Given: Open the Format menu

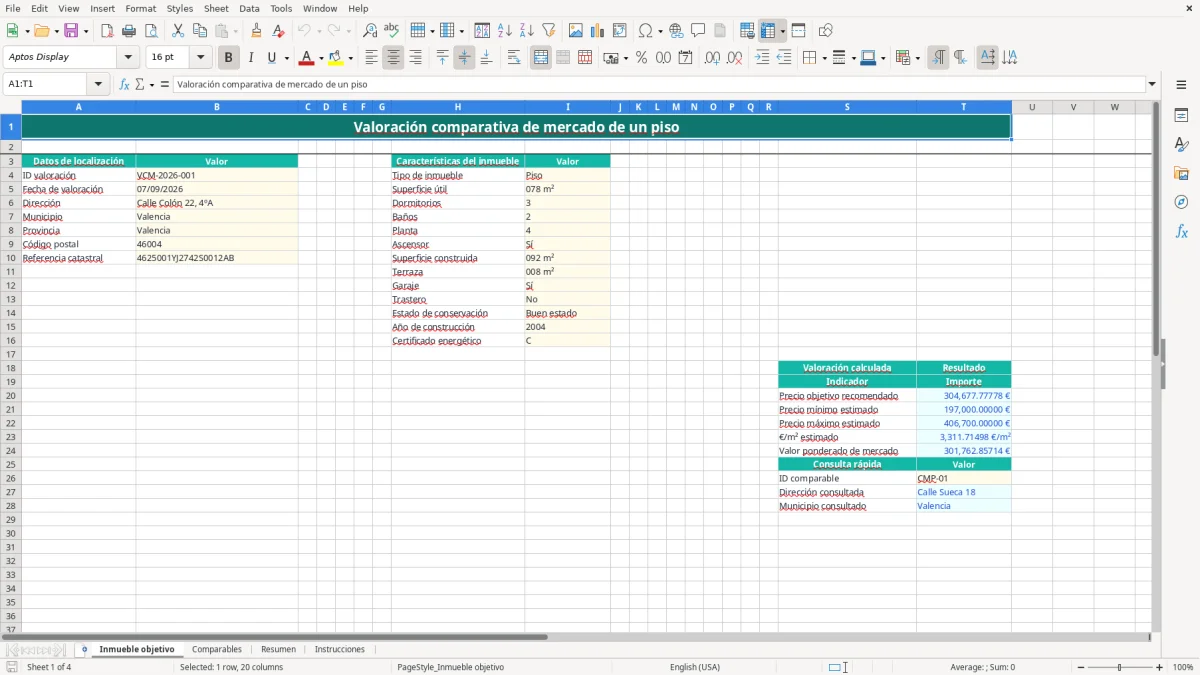Looking at the screenshot, I should [x=140, y=8].
